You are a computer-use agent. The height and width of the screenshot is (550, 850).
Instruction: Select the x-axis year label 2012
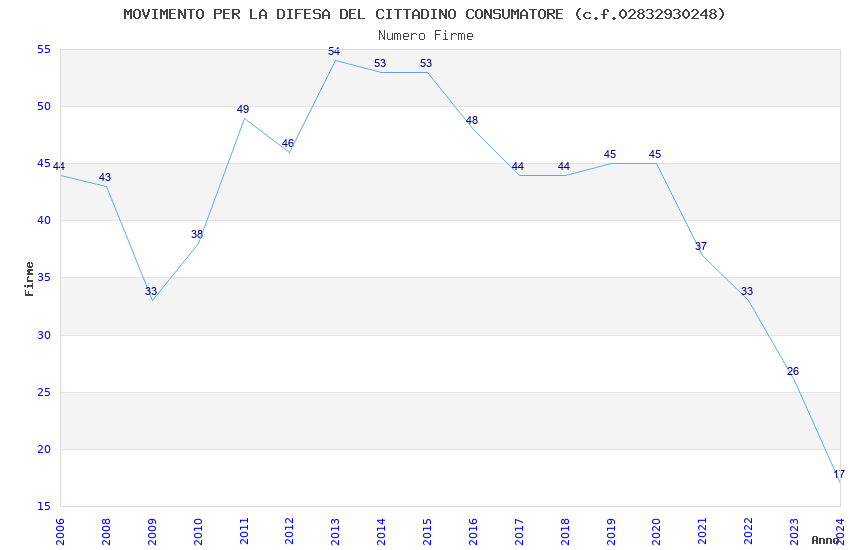click(289, 530)
